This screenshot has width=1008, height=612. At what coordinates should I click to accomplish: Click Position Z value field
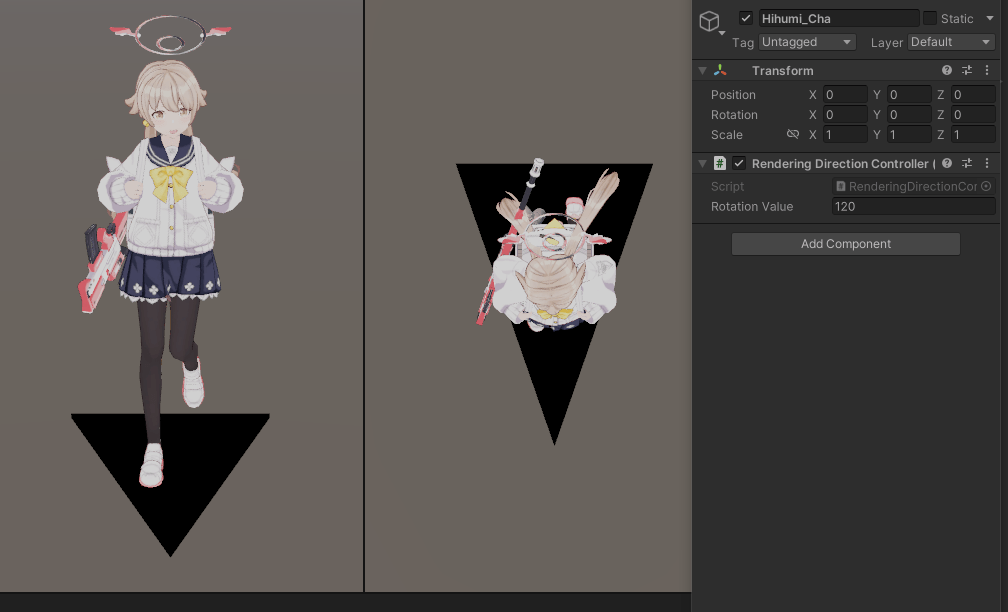coord(973,94)
